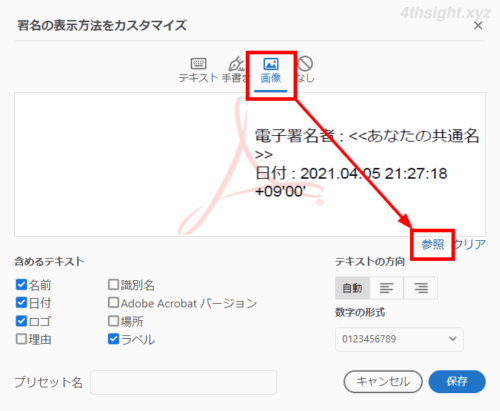The width and height of the screenshot is (500, 411).
Task: Uncheck the 日付 checkbox
Action: 21,303
